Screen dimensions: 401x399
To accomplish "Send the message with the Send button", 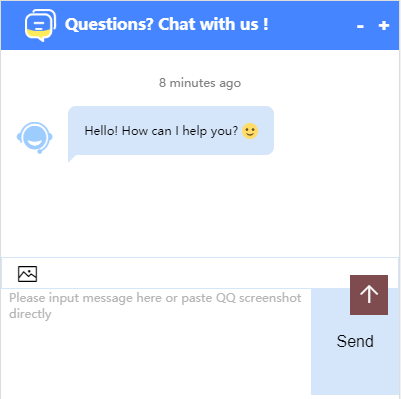I will pos(355,341).
